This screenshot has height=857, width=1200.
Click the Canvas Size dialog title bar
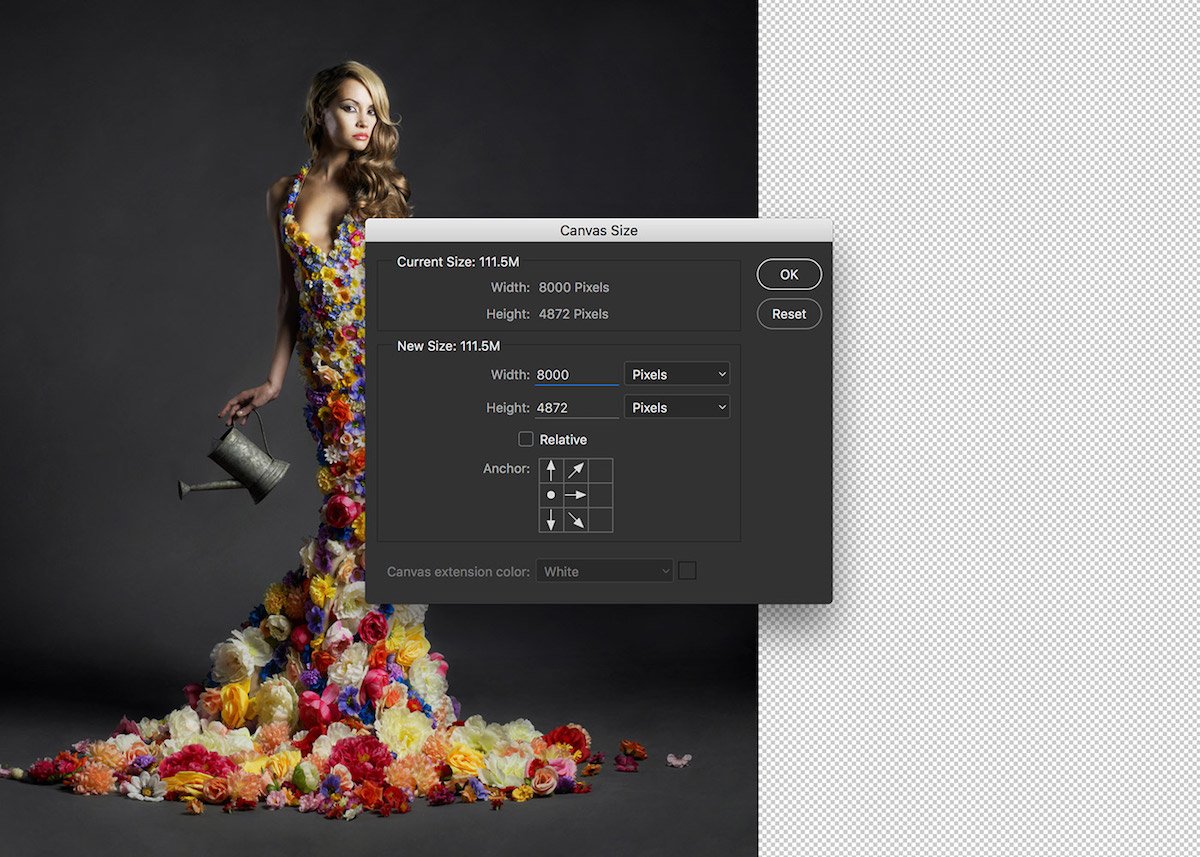click(x=599, y=230)
